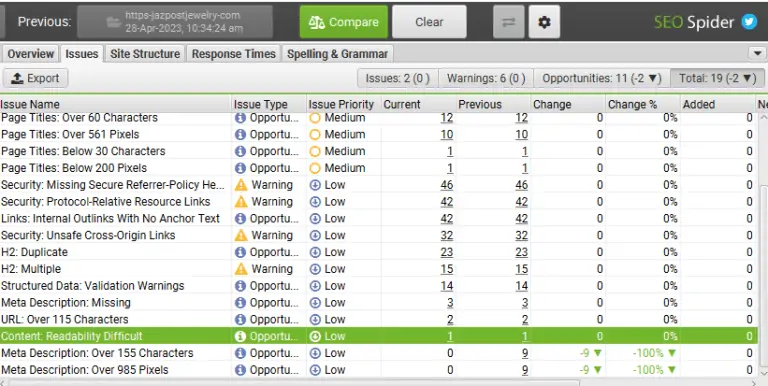Click the swap crawls arrows icon
Image resolution: width=768 pixels, height=386 pixels.
[x=508, y=22]
